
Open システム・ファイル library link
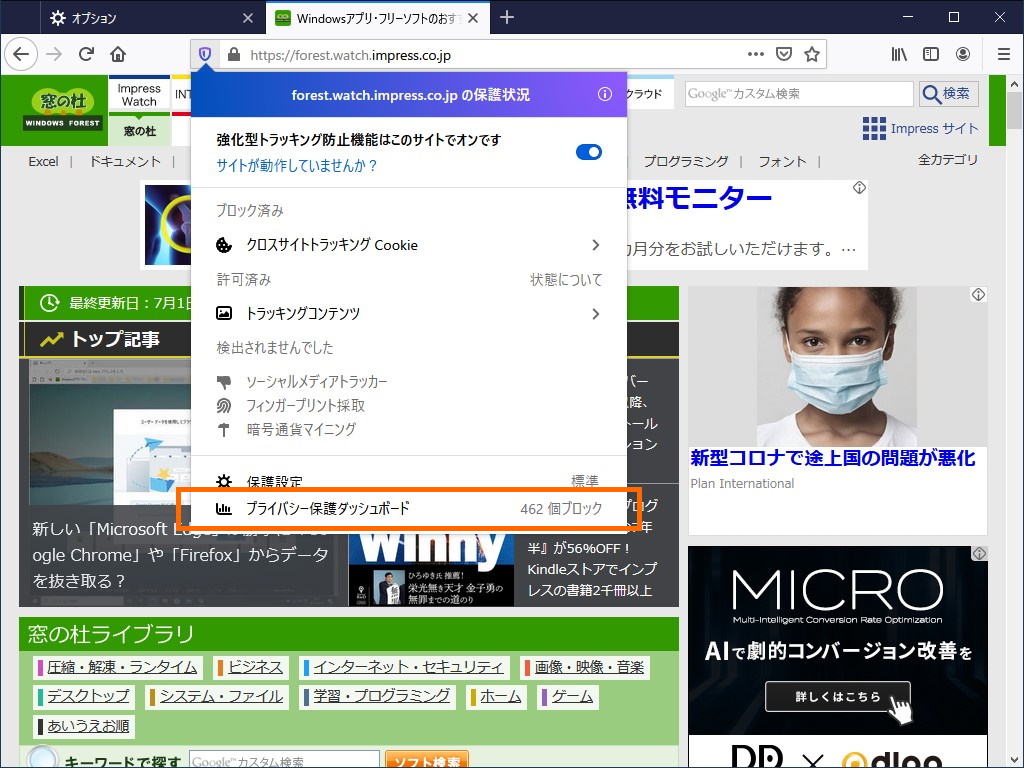(221, 696)
